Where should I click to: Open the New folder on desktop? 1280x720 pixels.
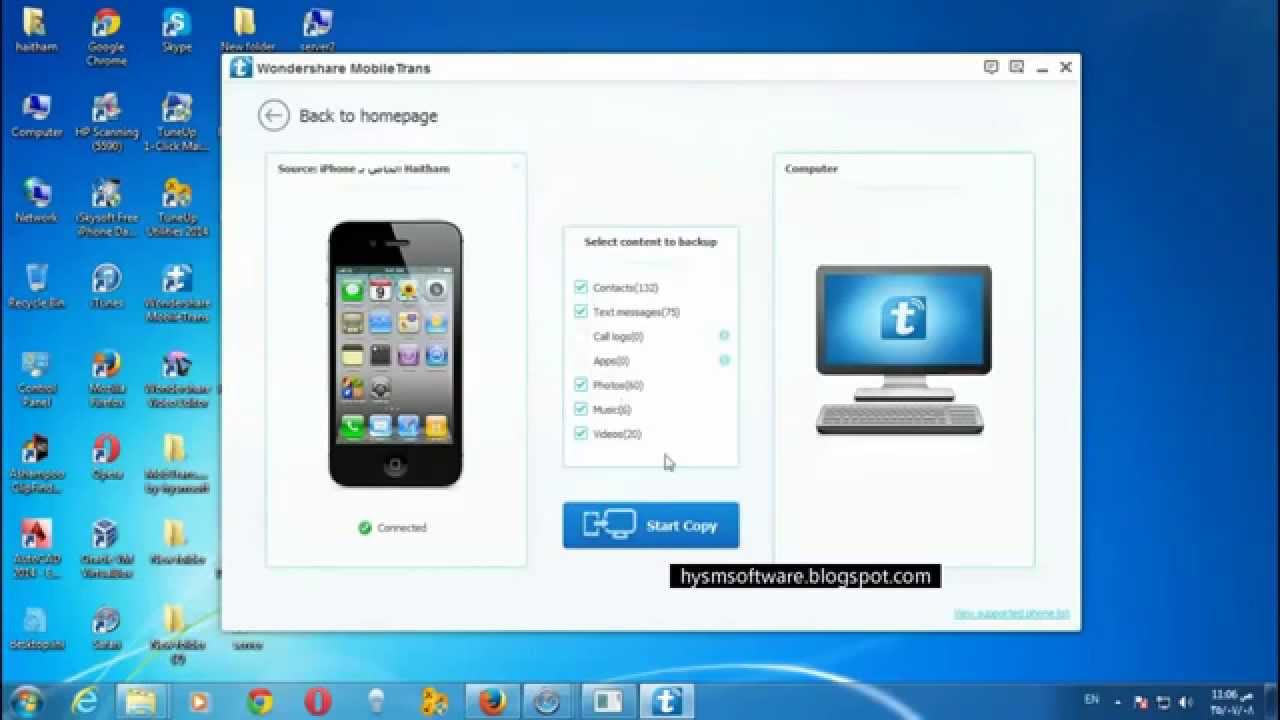pyautogui.click(x=246, y=30)
